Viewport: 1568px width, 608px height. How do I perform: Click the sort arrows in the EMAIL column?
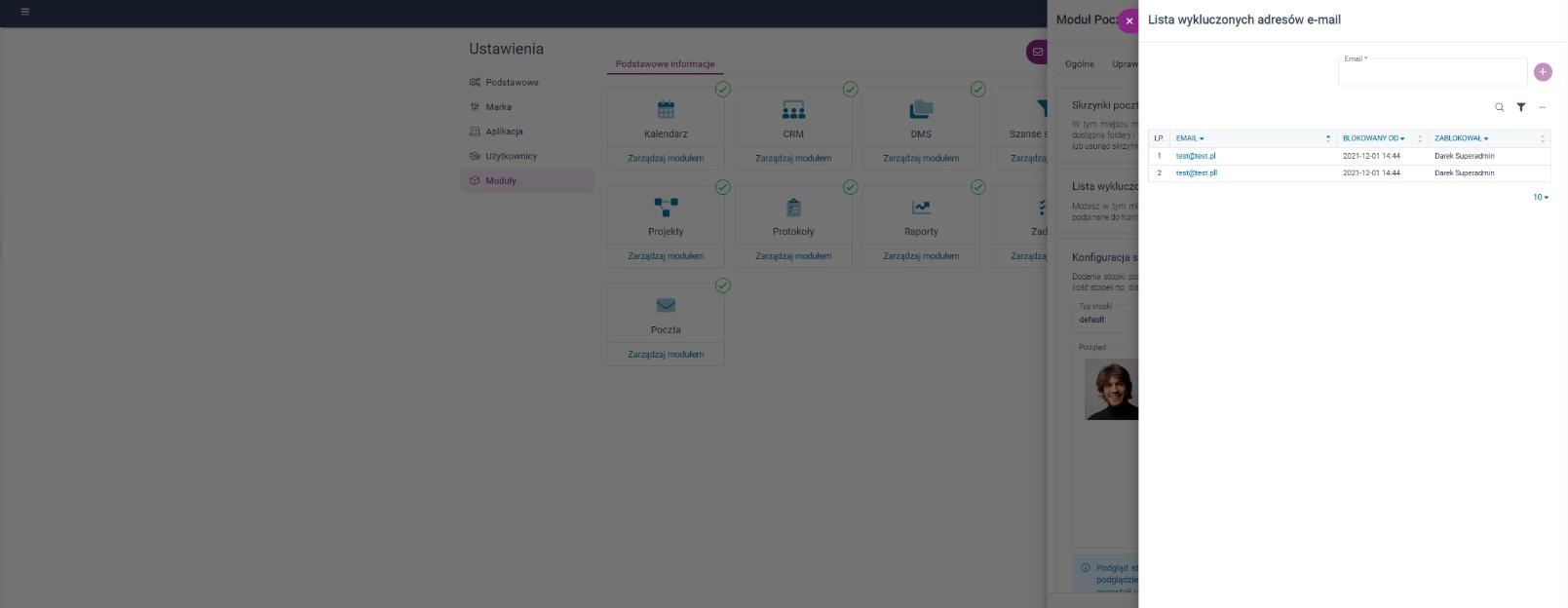[x=1327, y=138]
